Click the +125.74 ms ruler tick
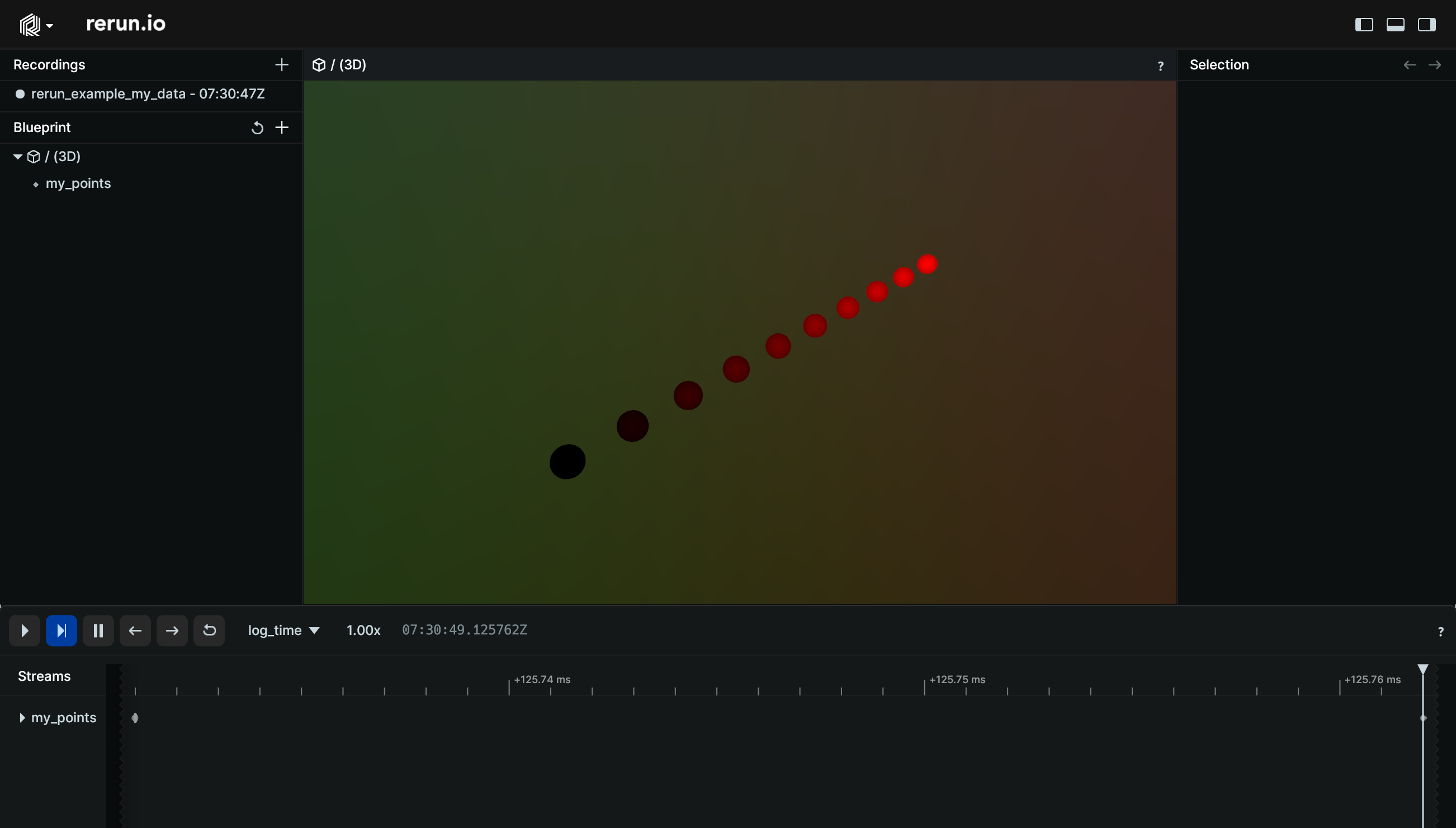The height and width of the screenshot is (828, 1456). click(542, 680)
